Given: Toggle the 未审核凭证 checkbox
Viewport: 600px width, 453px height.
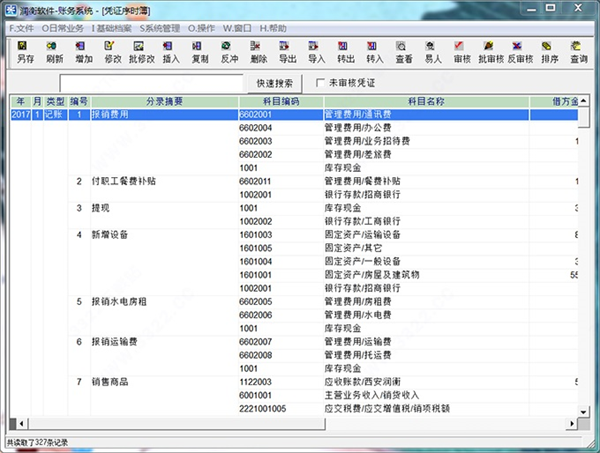Looking at the screenshot, I should [321, 82].
